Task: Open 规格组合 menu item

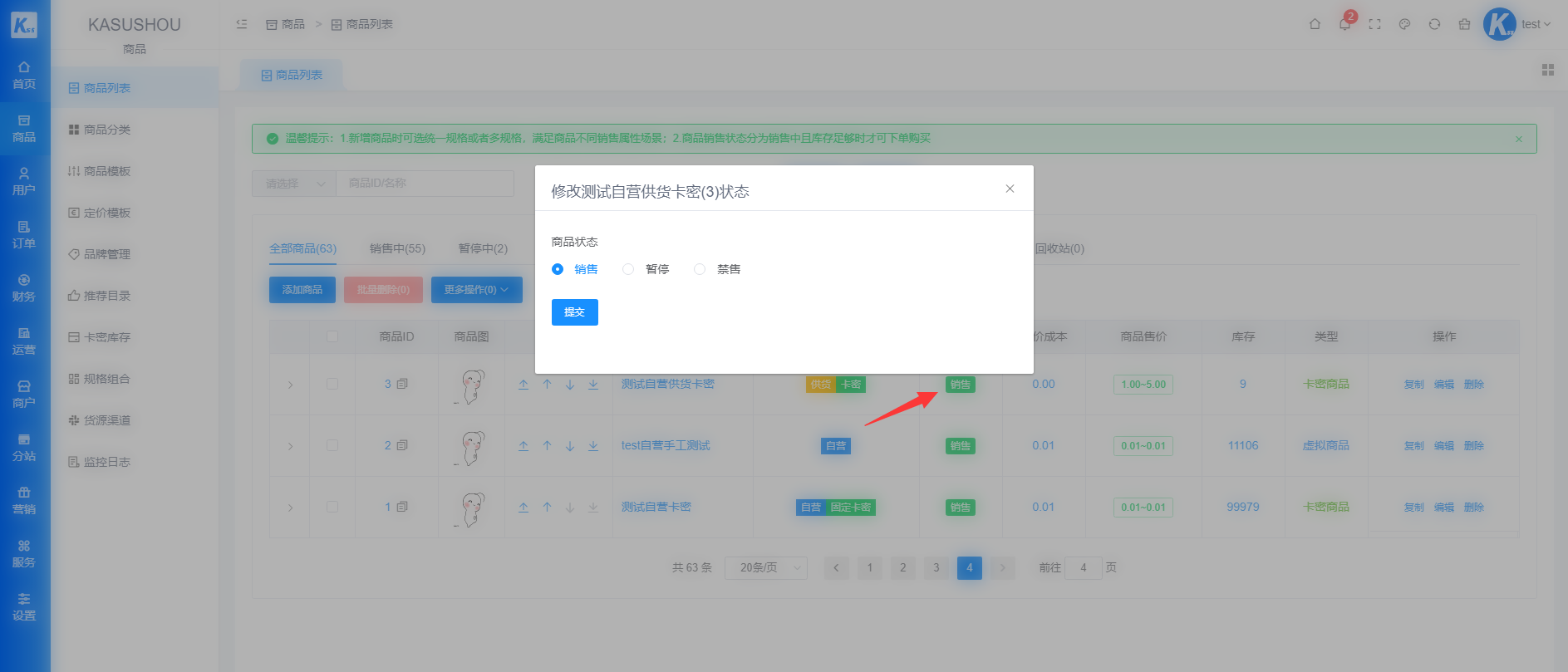Action: (135, 379)
